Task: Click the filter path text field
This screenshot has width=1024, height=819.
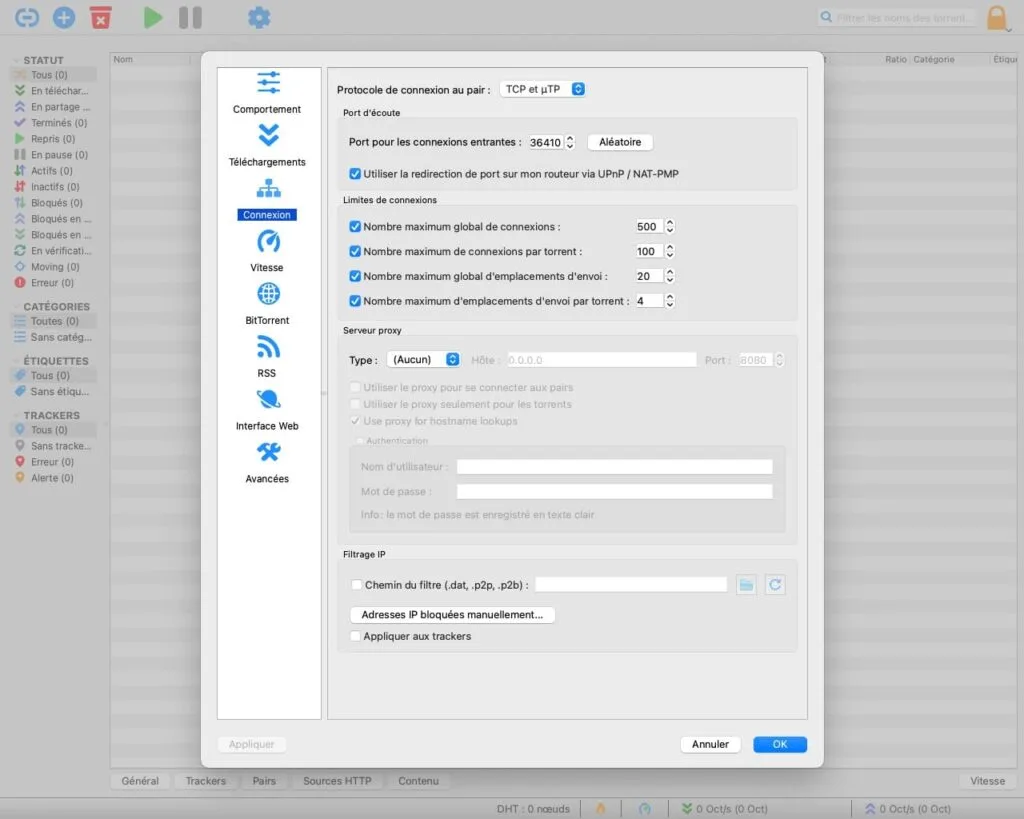Action: [631, 585]
